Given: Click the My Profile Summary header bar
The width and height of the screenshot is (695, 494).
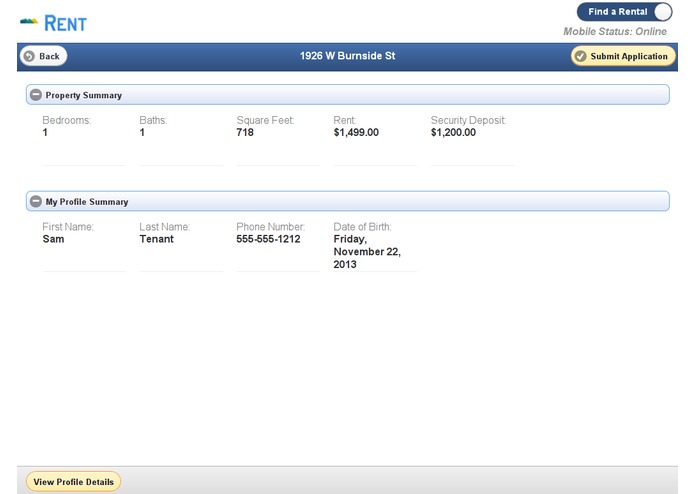Looking at the screenshot, I should pos(348,202).
